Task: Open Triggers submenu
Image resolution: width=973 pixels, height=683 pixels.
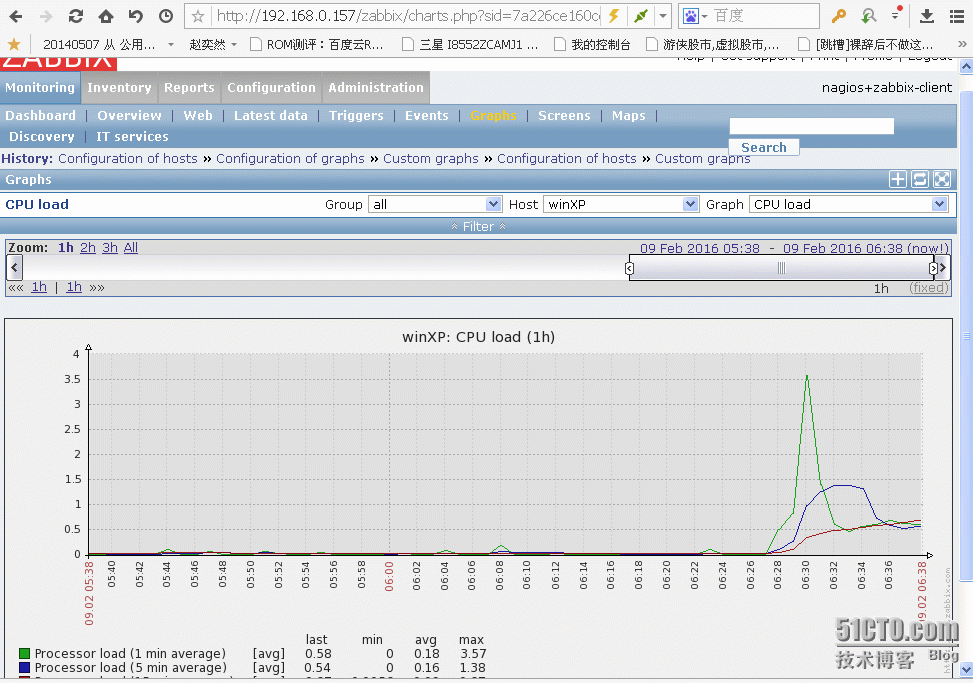Action: (356, 115)
